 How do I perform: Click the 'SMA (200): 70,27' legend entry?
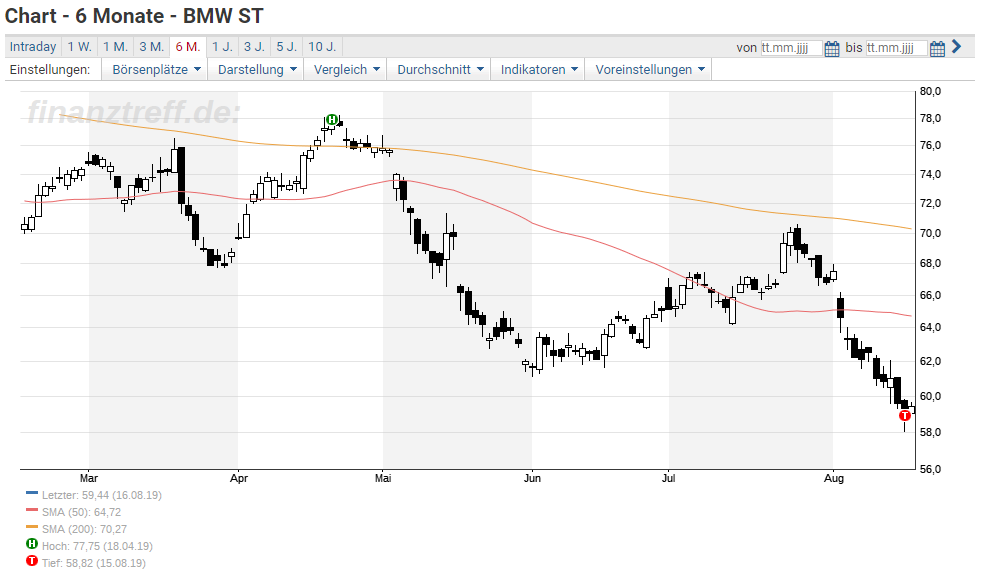click(84, 529)
